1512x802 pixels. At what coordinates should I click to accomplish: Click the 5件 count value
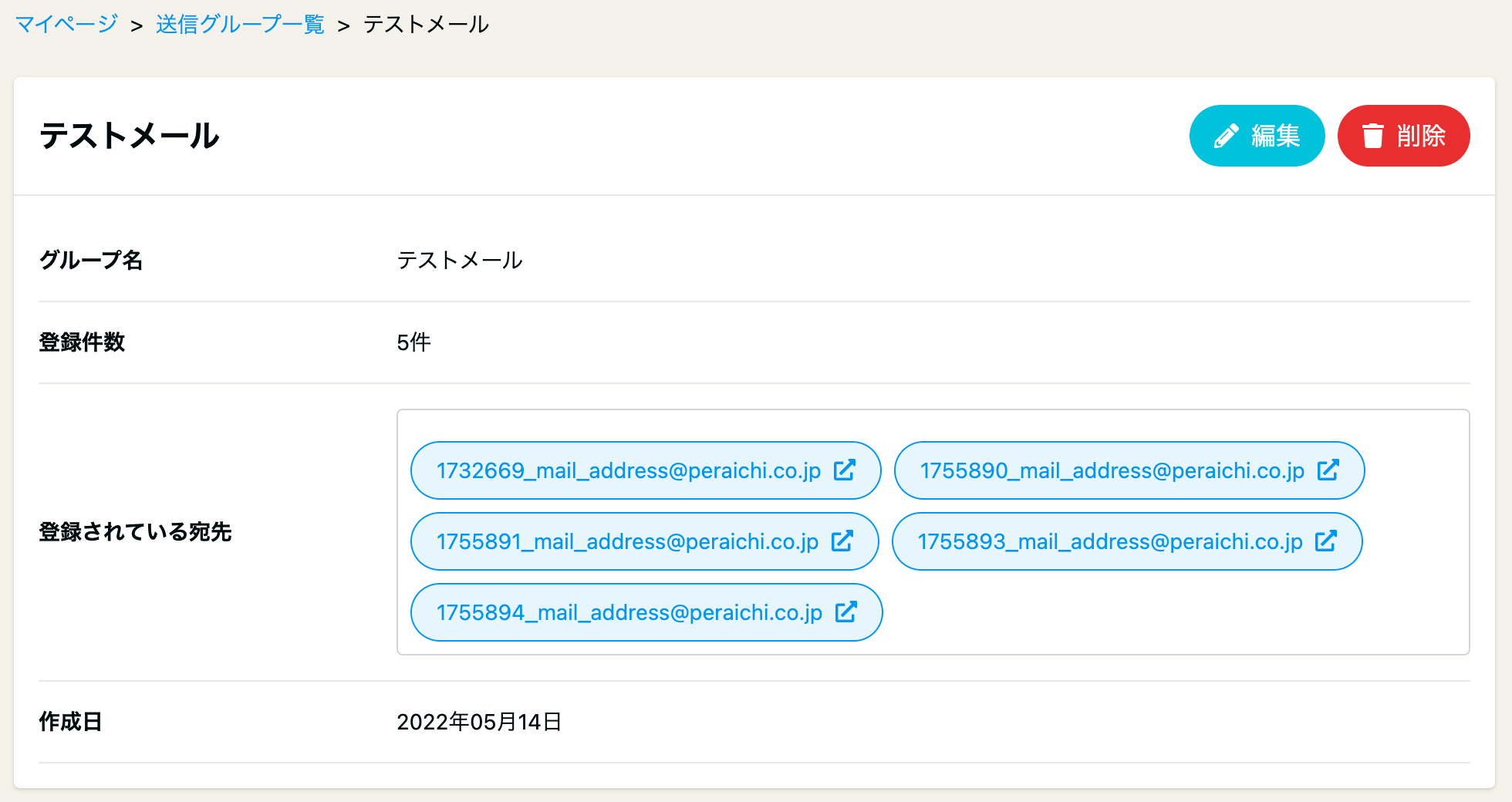413,342
